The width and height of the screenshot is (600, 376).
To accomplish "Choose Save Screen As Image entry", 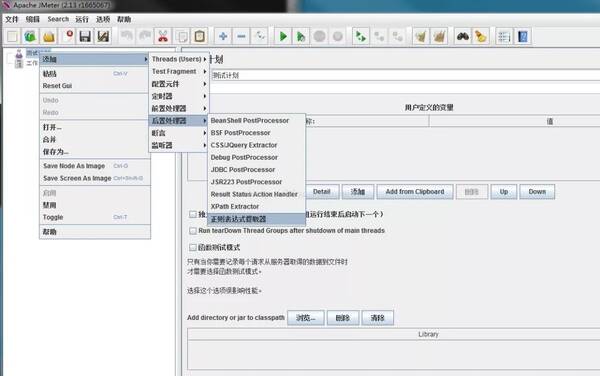I will 95,178.
